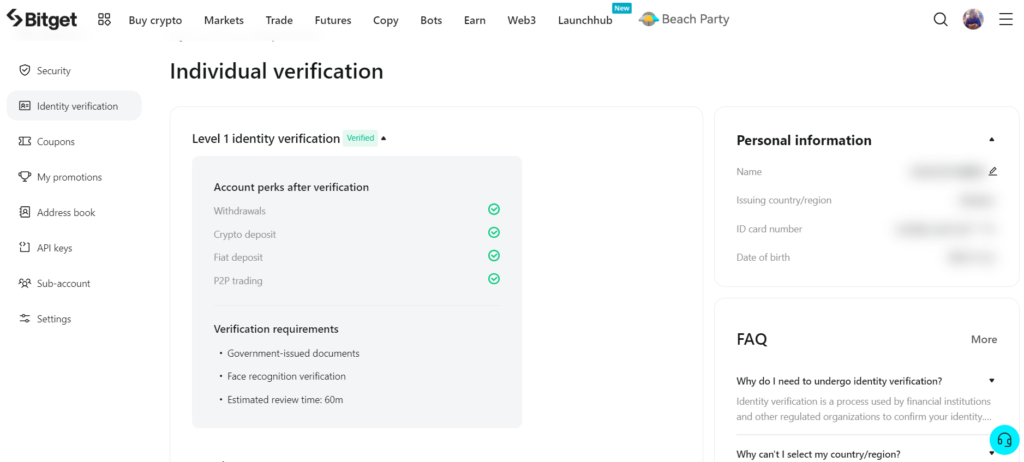Image resolution: width=1024 pixels, height=462 pixels.
Task: Open the hamburger menu icon
Action: [x=1006, y=20]
